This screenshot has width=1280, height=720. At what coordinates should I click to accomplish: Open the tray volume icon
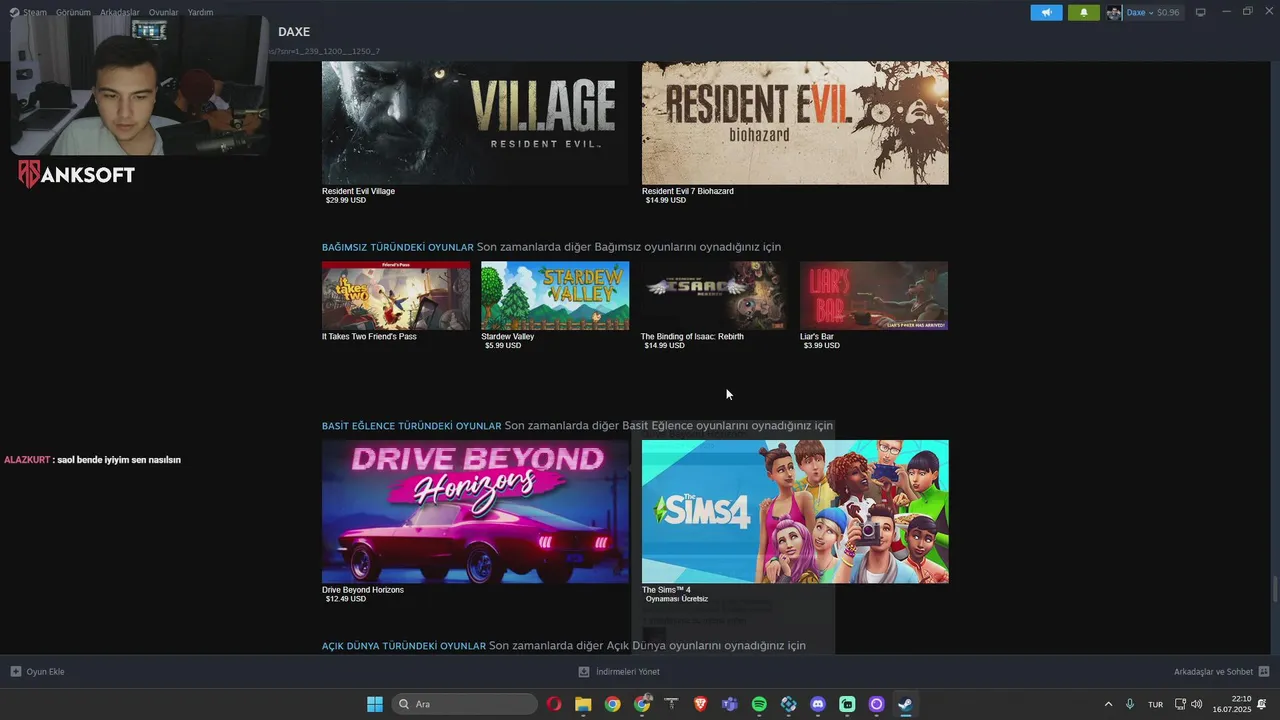[1197, 704]
